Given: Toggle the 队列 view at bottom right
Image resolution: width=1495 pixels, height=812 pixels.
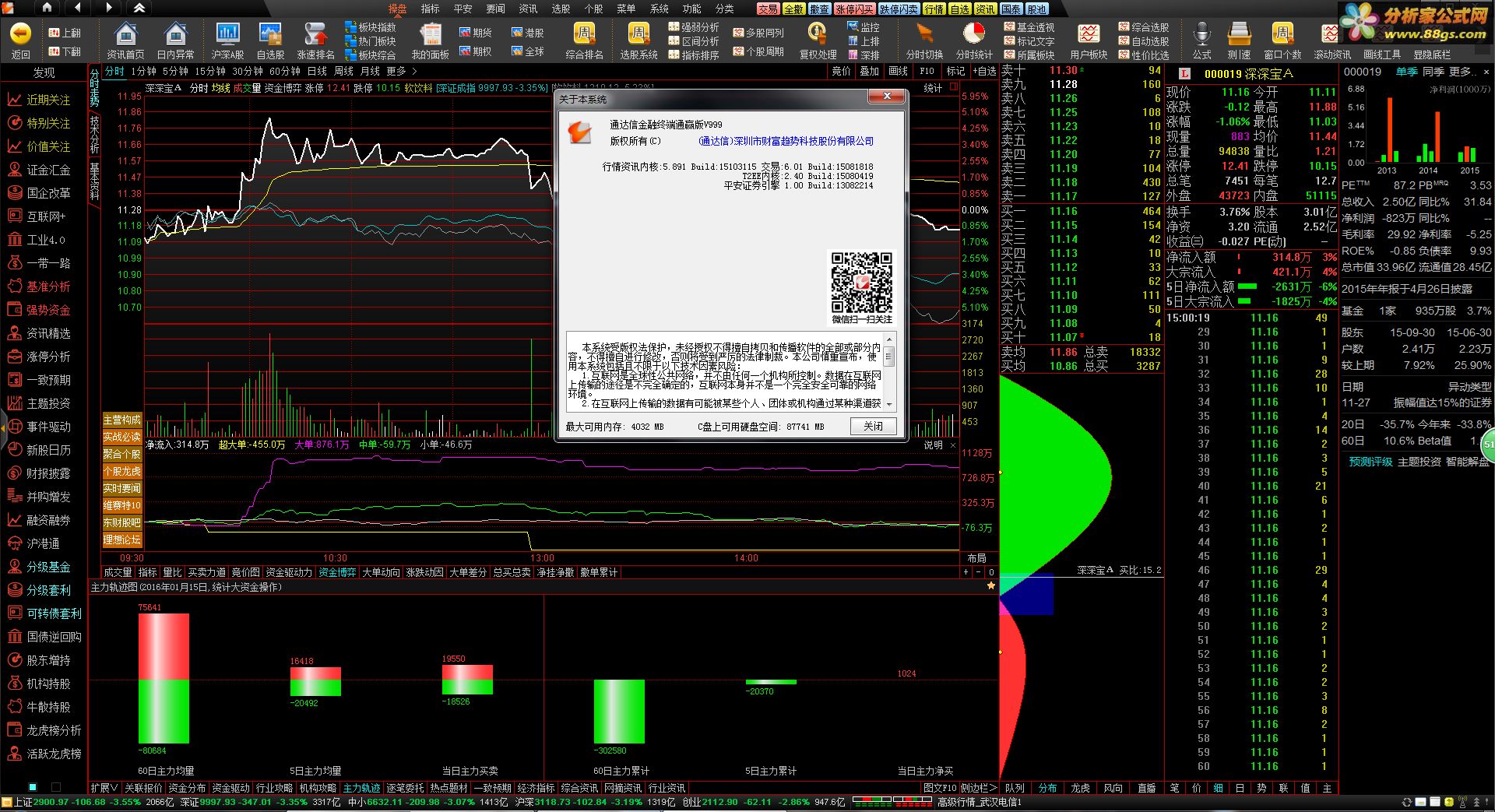Looking at the screenshot, I should [1015, 788].
